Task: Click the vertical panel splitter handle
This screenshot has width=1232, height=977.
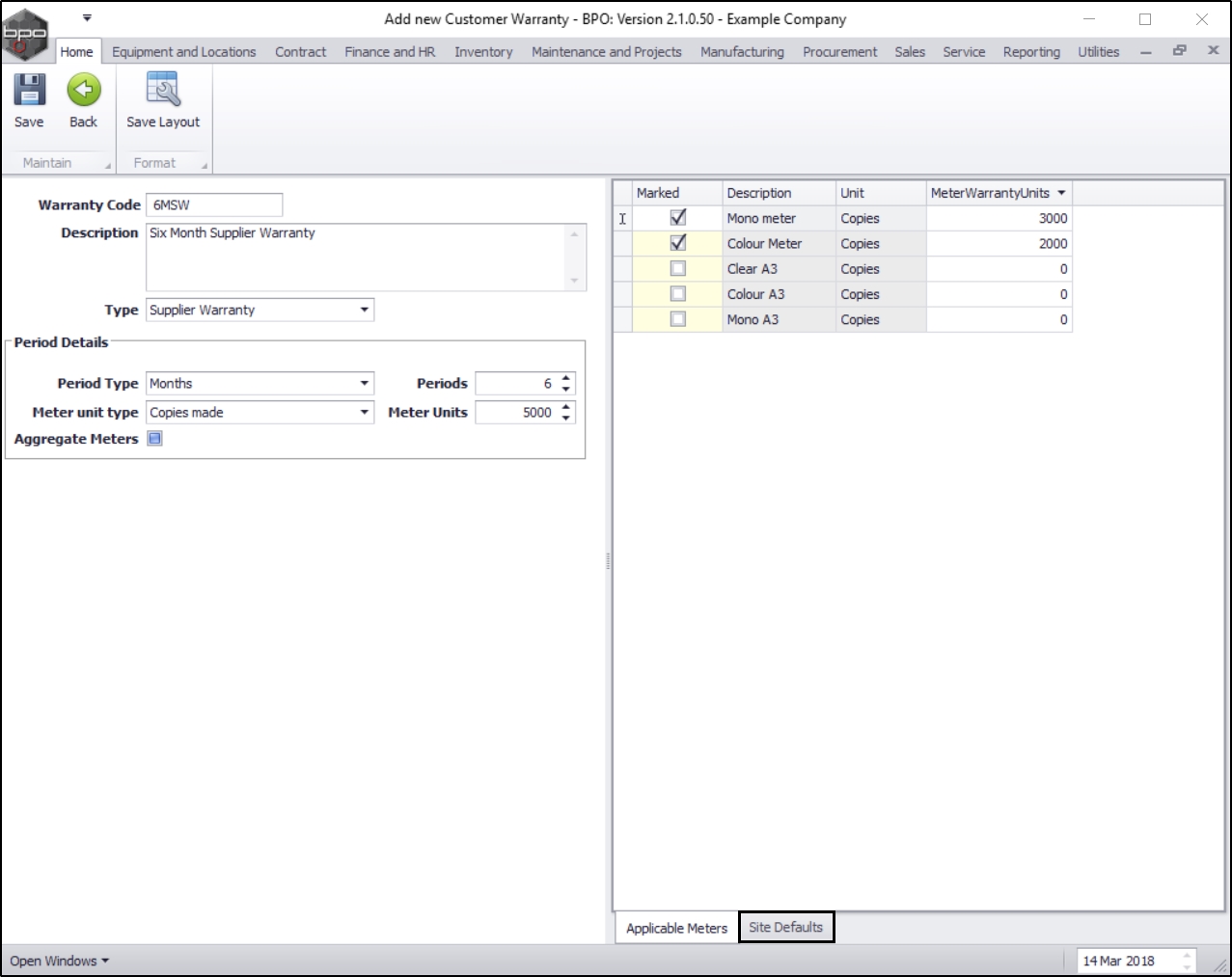Action: (x=608, y=560)
